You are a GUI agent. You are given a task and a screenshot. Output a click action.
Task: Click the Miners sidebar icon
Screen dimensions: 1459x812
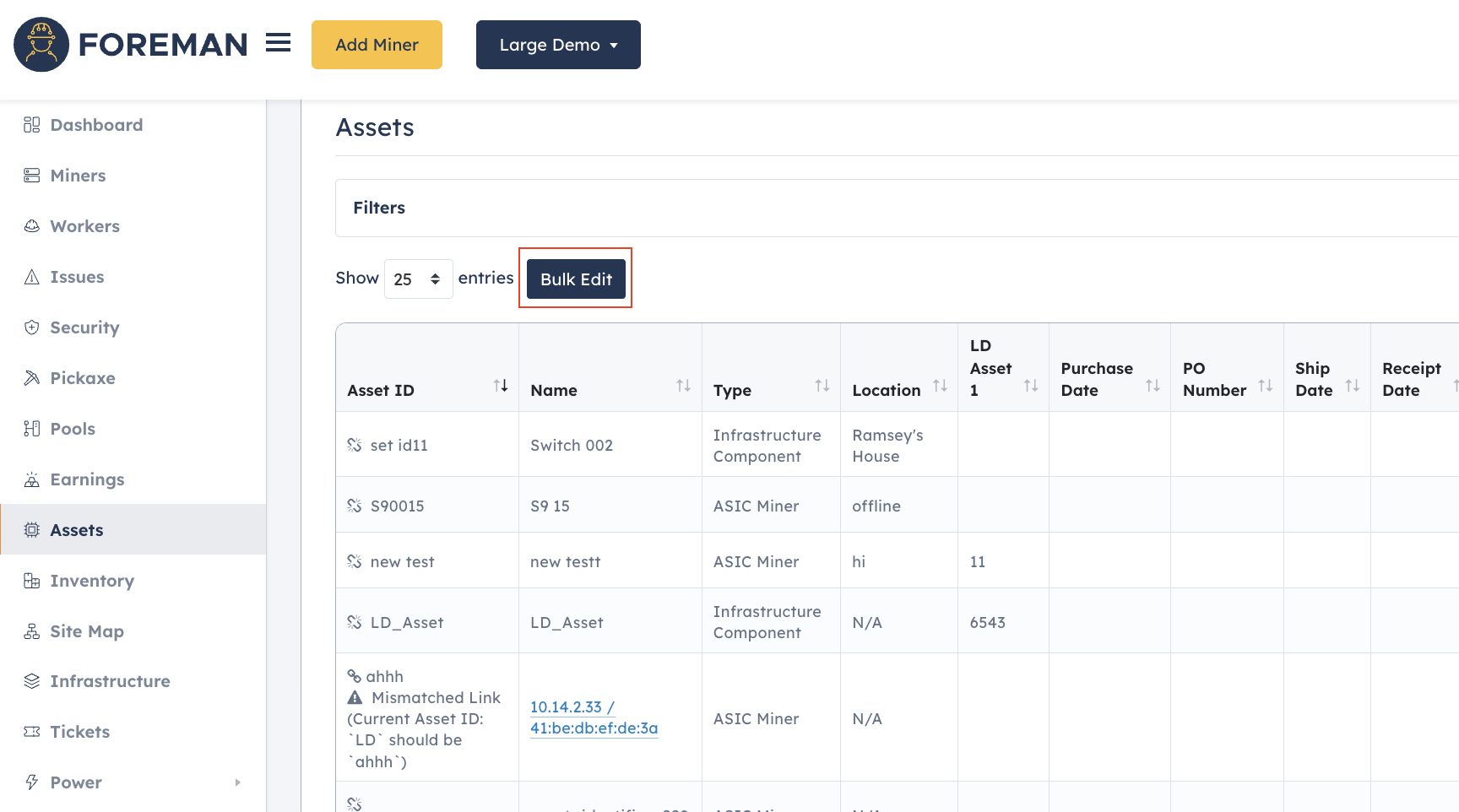coord(32,176)
